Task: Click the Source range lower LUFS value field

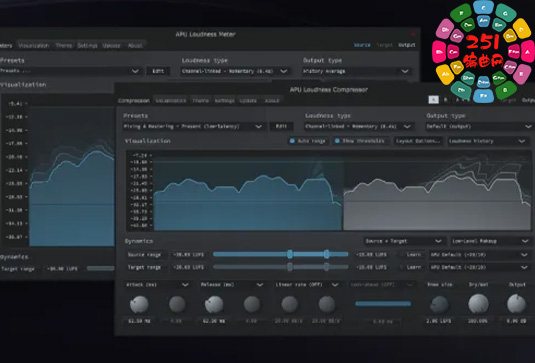Action: click(189, 255)
